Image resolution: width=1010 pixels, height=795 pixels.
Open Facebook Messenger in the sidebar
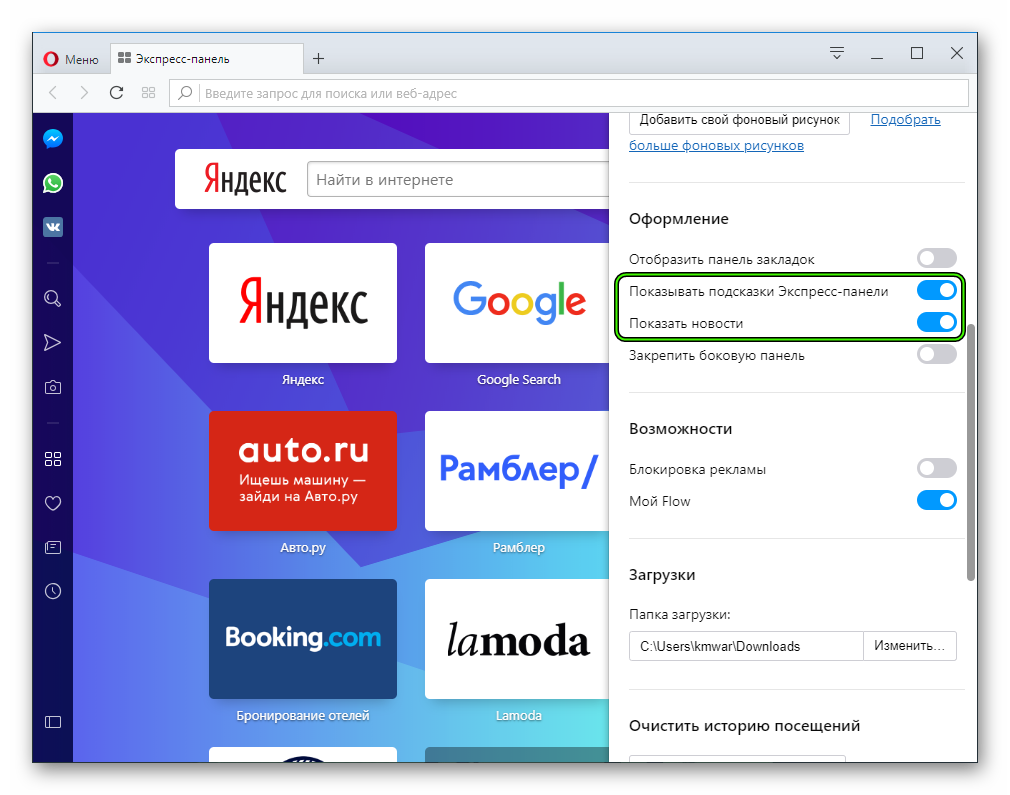53,139
